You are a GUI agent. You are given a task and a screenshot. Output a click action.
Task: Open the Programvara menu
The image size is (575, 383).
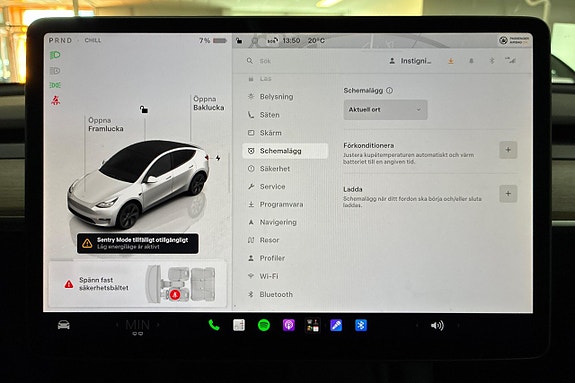pyautogui.click(x=285, y=204)
